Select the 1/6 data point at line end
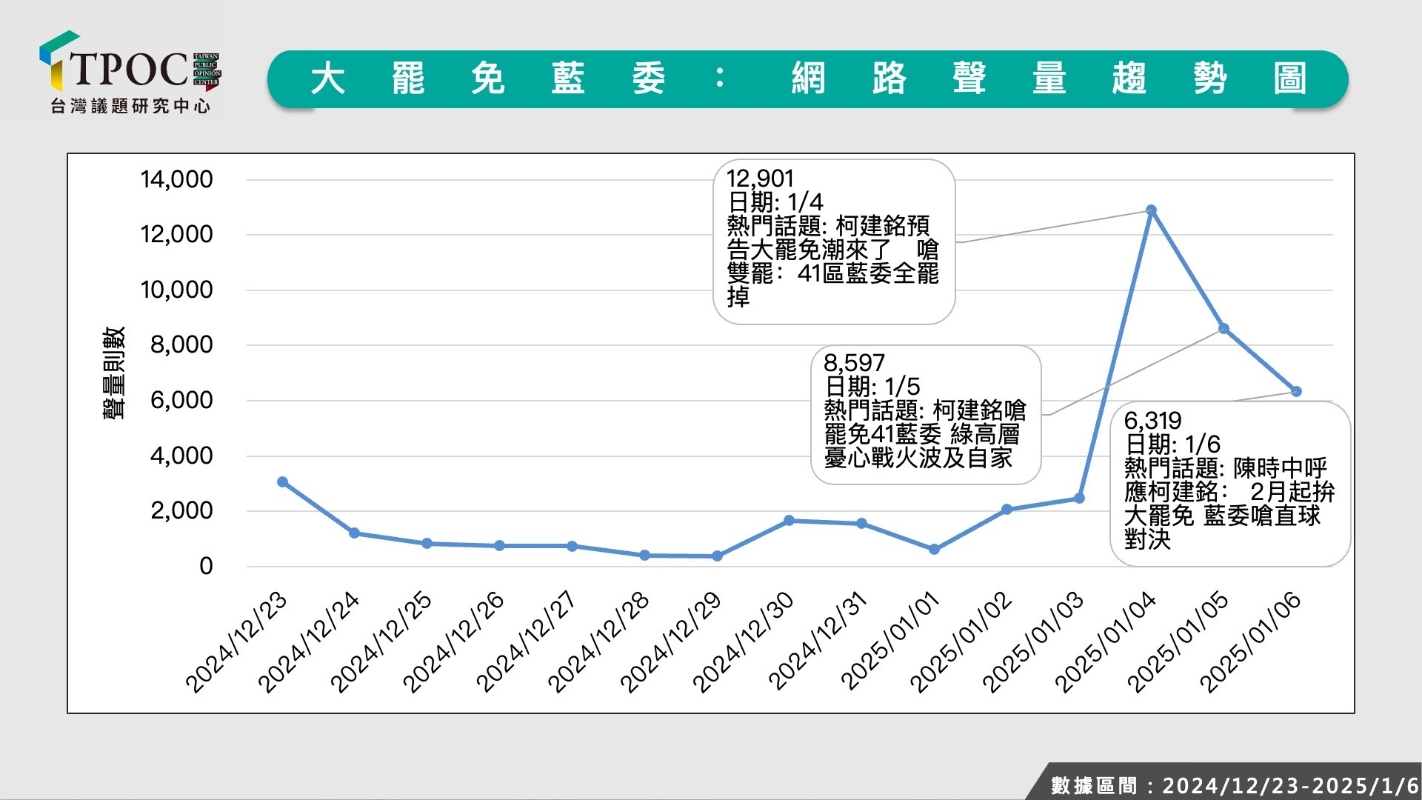Viewport: 1422px width, 800px height. pos(1296,391)
